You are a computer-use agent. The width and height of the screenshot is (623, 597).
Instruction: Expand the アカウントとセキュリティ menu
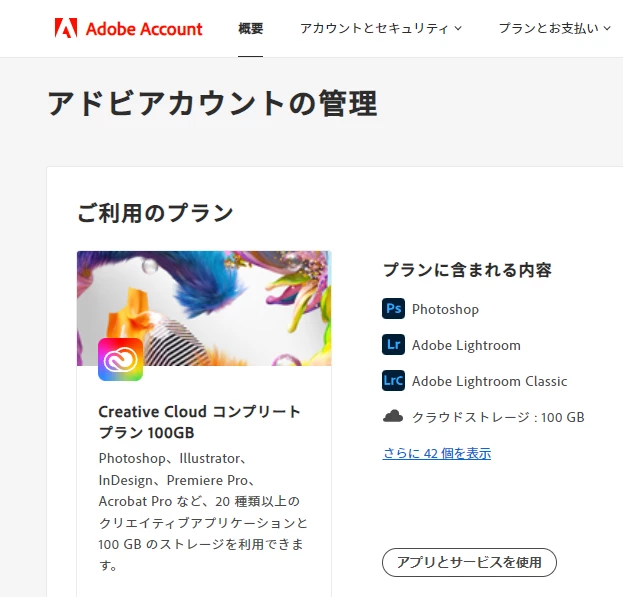point(381,28)
